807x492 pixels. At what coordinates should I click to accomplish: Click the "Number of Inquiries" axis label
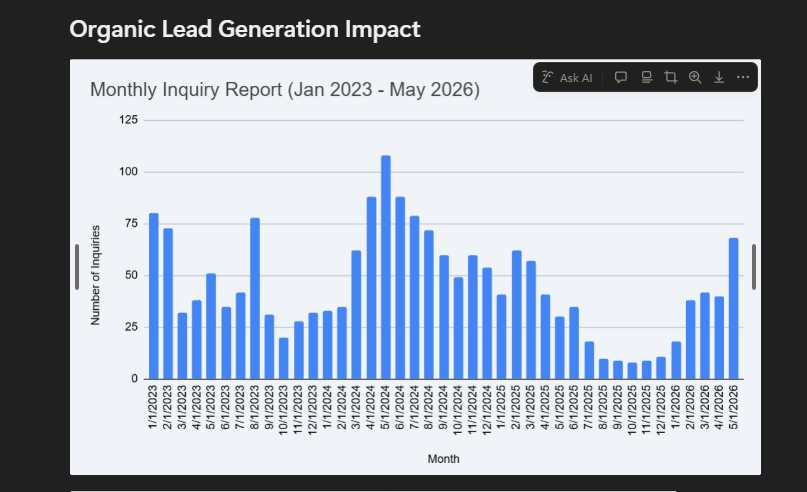click(95, 275)
